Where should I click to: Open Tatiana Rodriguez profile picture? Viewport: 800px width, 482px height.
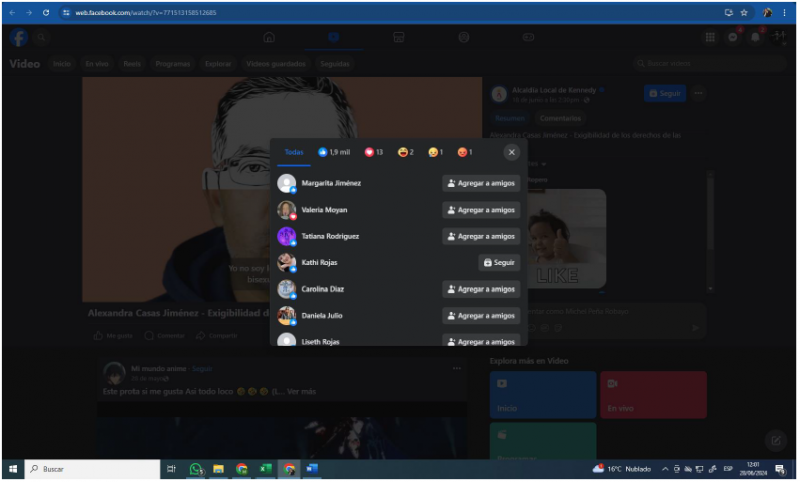[287, 237]
